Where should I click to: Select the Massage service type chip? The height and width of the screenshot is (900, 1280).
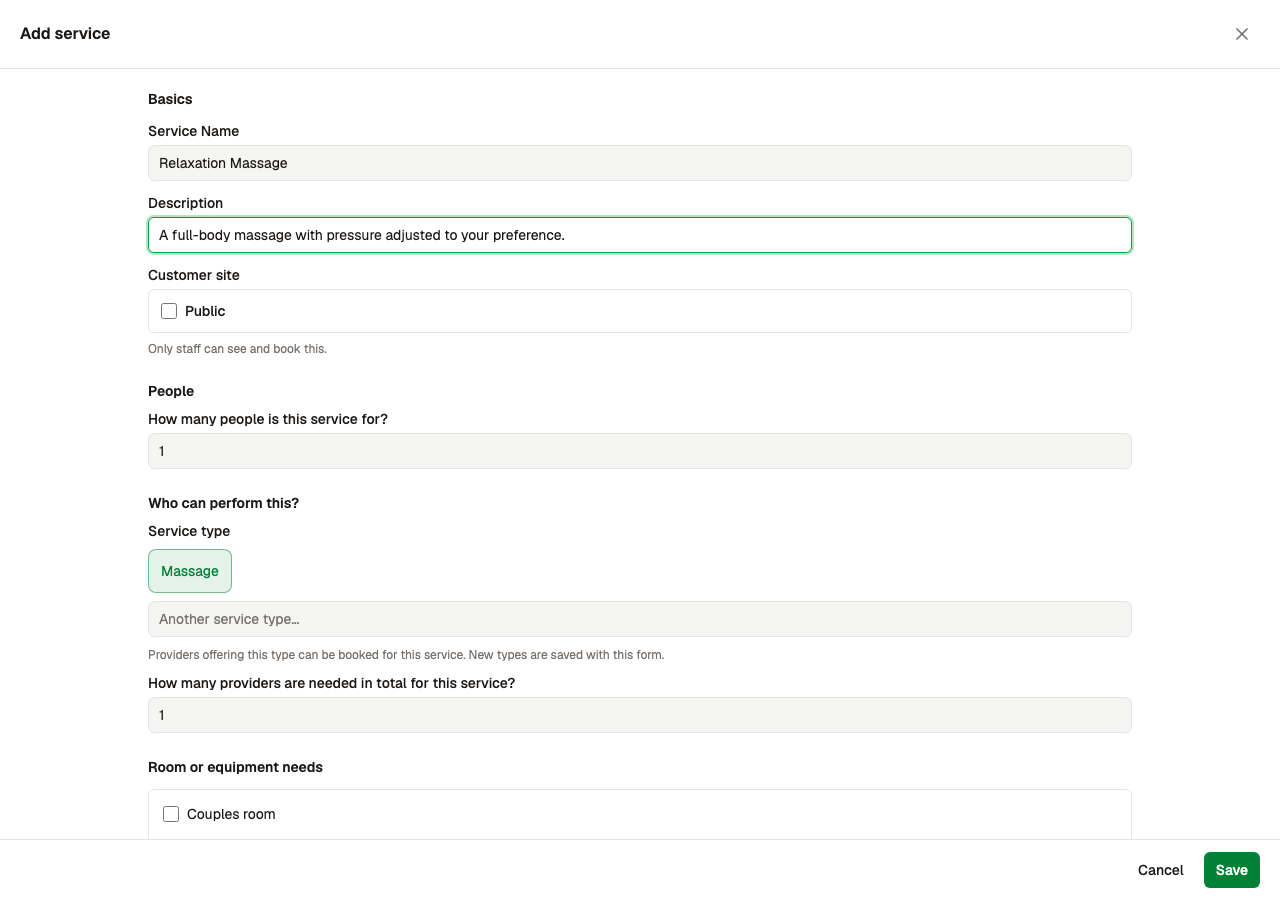point(190,571)
